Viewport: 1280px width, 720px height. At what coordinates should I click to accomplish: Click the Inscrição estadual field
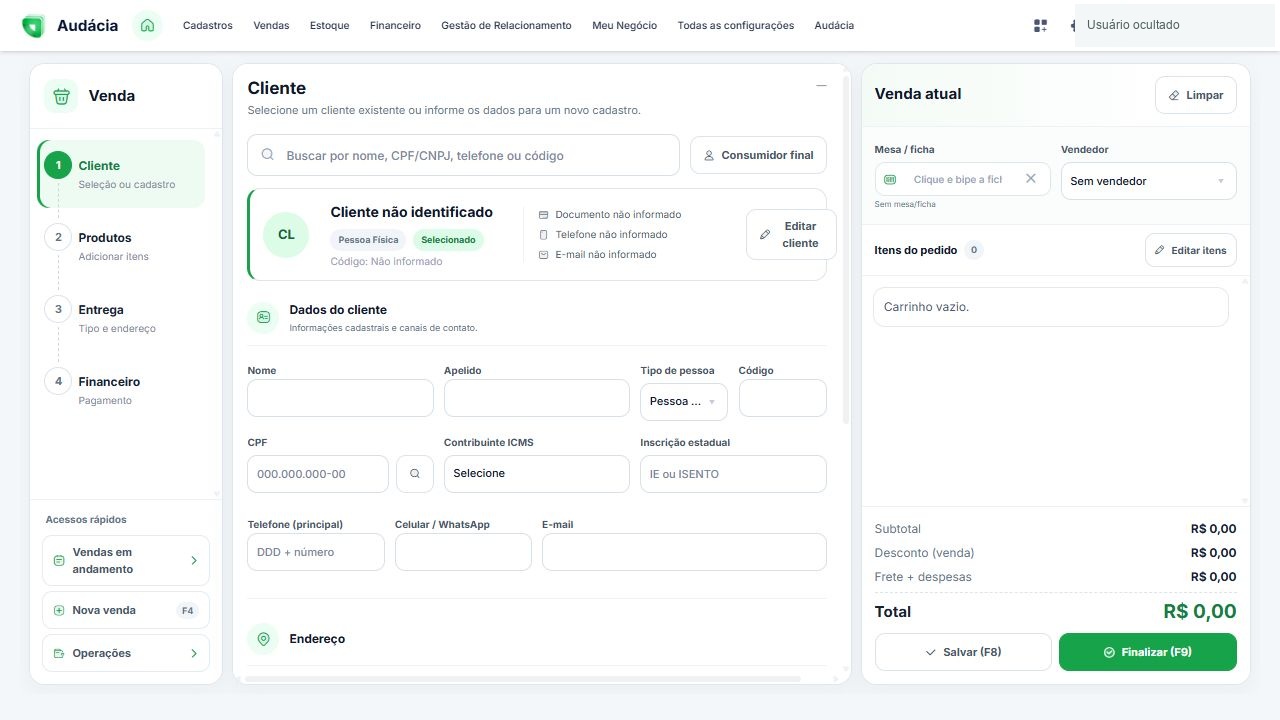click(x=733, y=474)
